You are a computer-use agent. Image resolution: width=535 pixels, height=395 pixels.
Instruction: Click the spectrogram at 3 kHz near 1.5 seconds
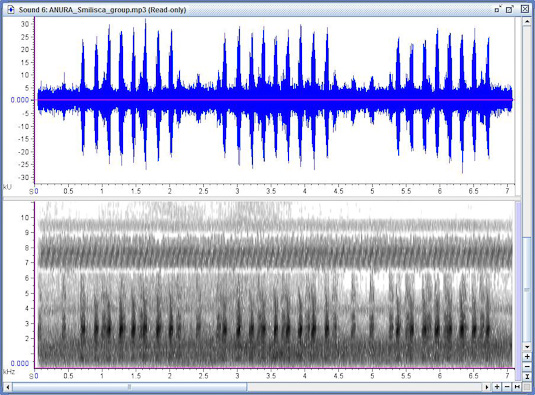[135, 323]
